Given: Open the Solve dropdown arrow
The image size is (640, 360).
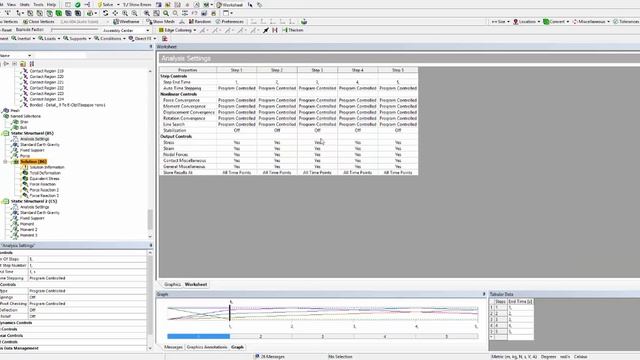Looking at the screenshot, I should 118,4.
